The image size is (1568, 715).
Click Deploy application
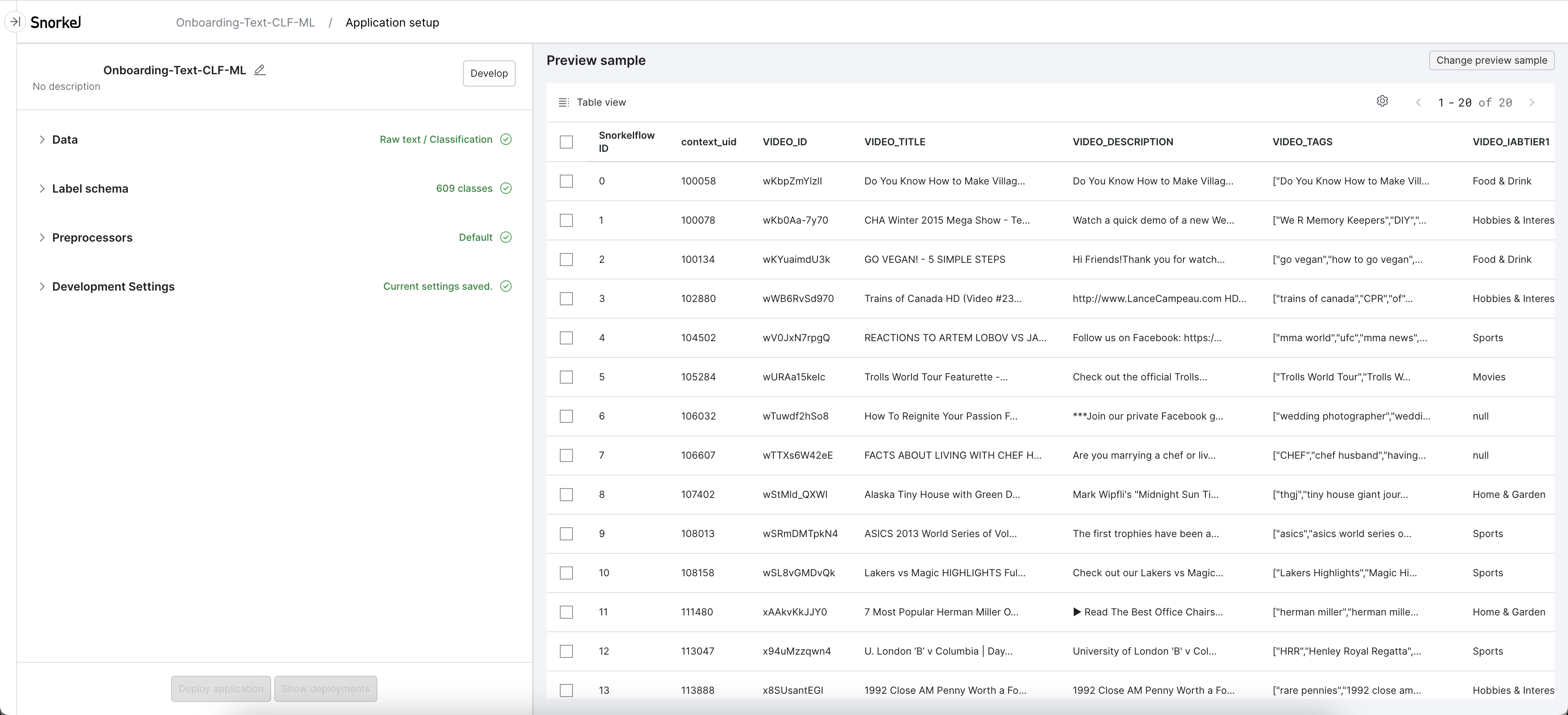click(x=221, y=689)
